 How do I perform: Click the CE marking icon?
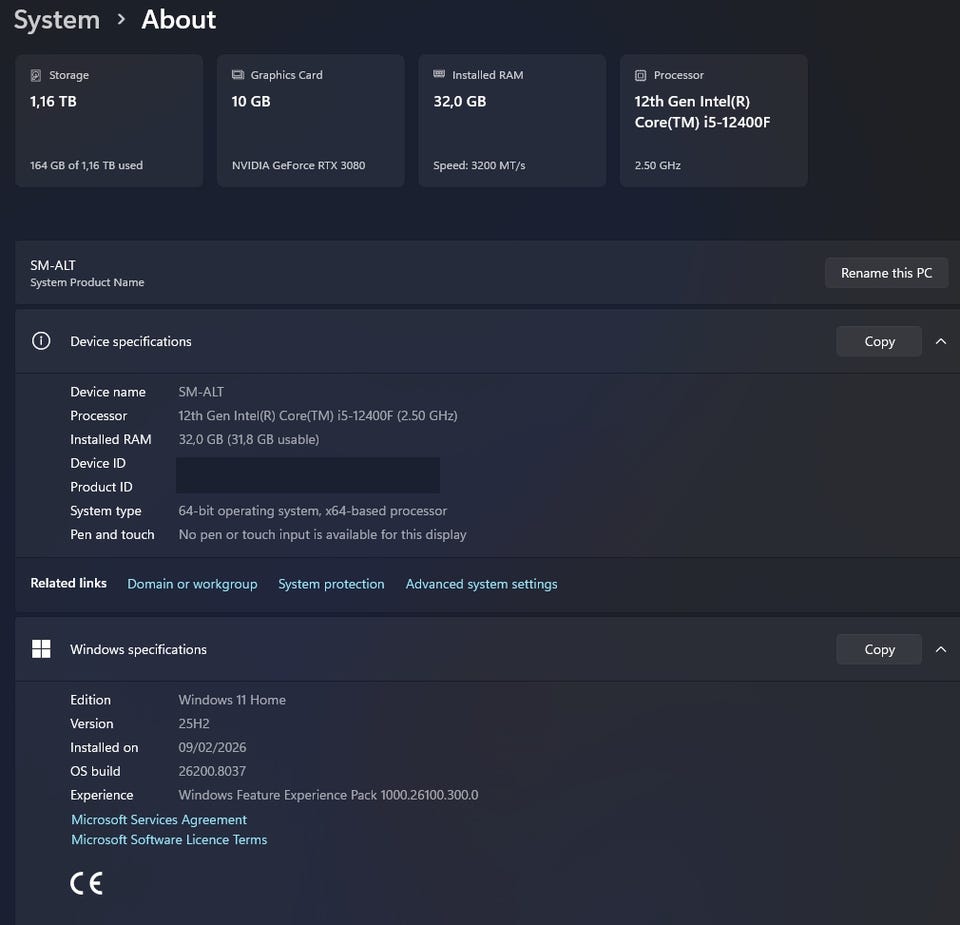click(86, 883)
